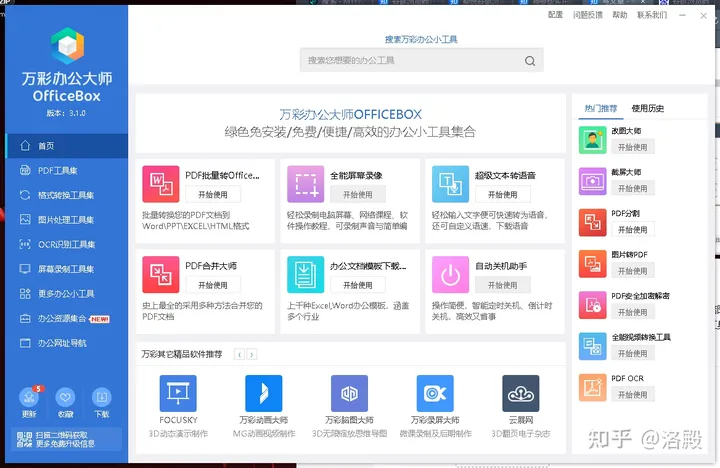Open the 超级文本转语音 text-to-speech icon
720x468 pixels.
coord(450,184)
